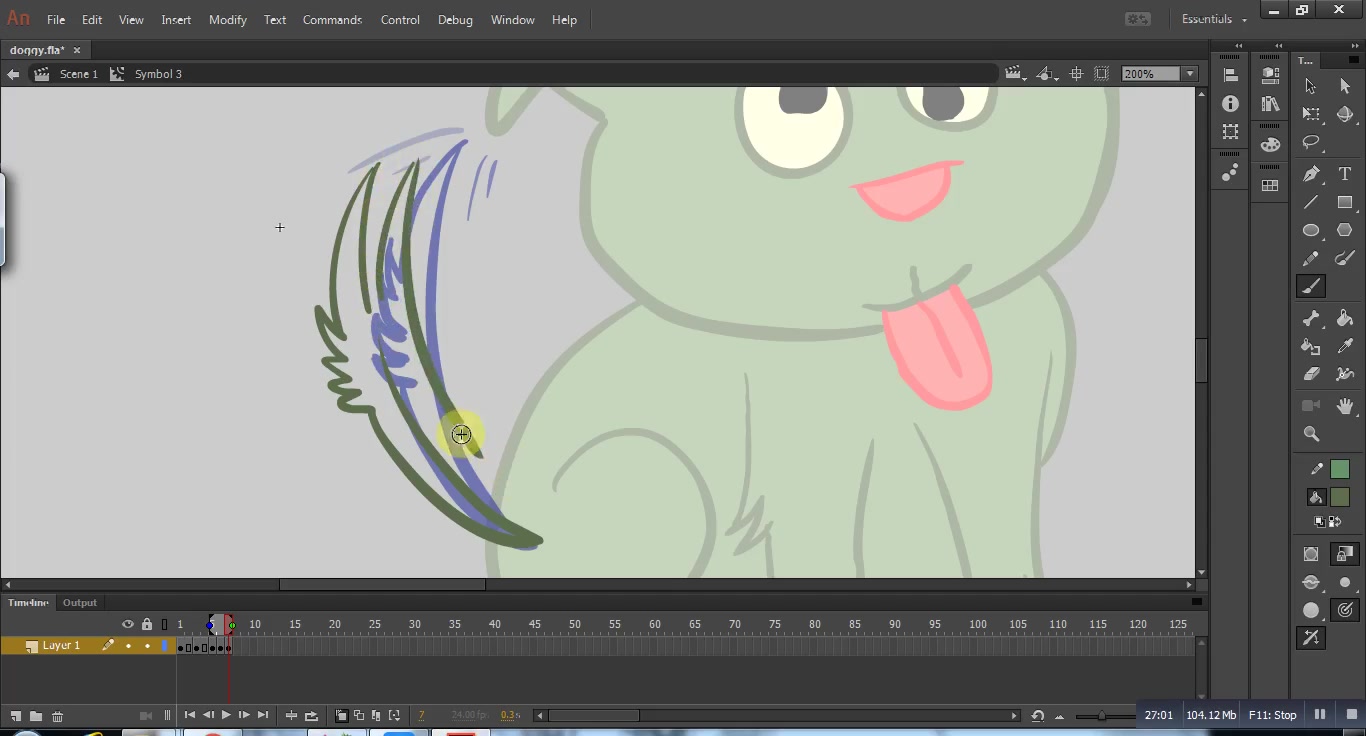The height and width of the screenshot is (736, 1366).
Task: Show all layers as outlines
Action: pyautogui.click(x=165, y=624)
